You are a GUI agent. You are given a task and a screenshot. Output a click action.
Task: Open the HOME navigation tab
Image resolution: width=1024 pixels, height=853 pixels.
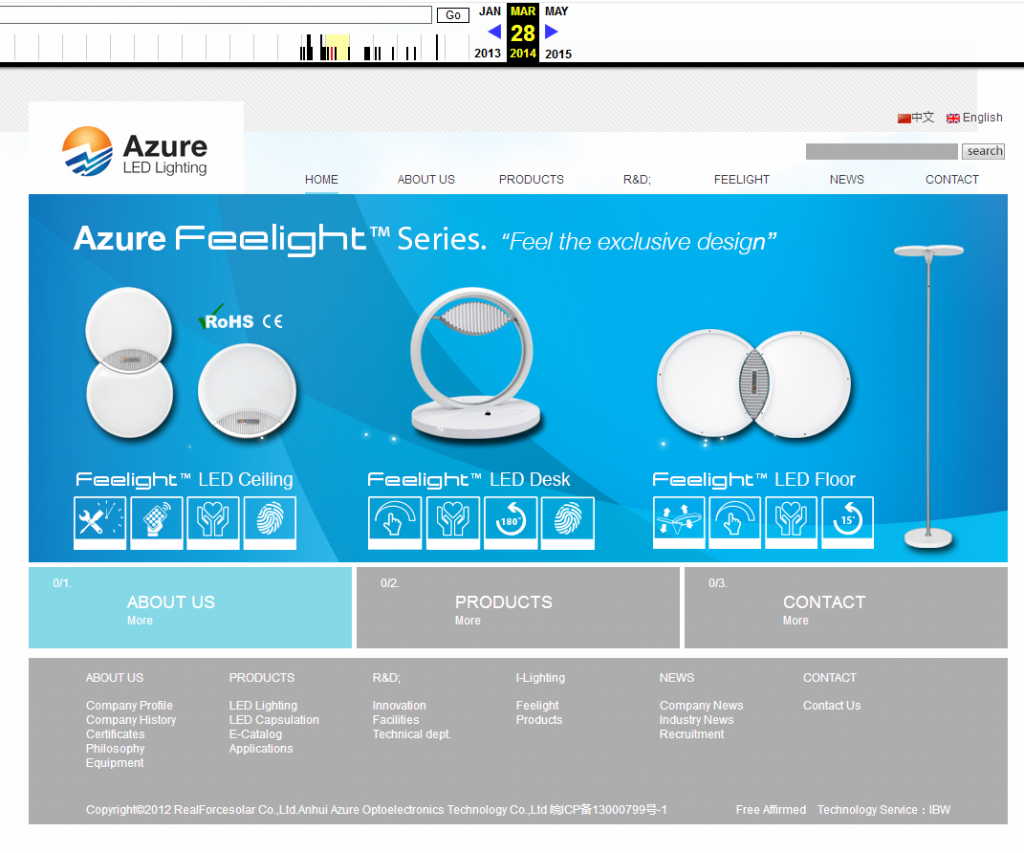pos(321,180)
